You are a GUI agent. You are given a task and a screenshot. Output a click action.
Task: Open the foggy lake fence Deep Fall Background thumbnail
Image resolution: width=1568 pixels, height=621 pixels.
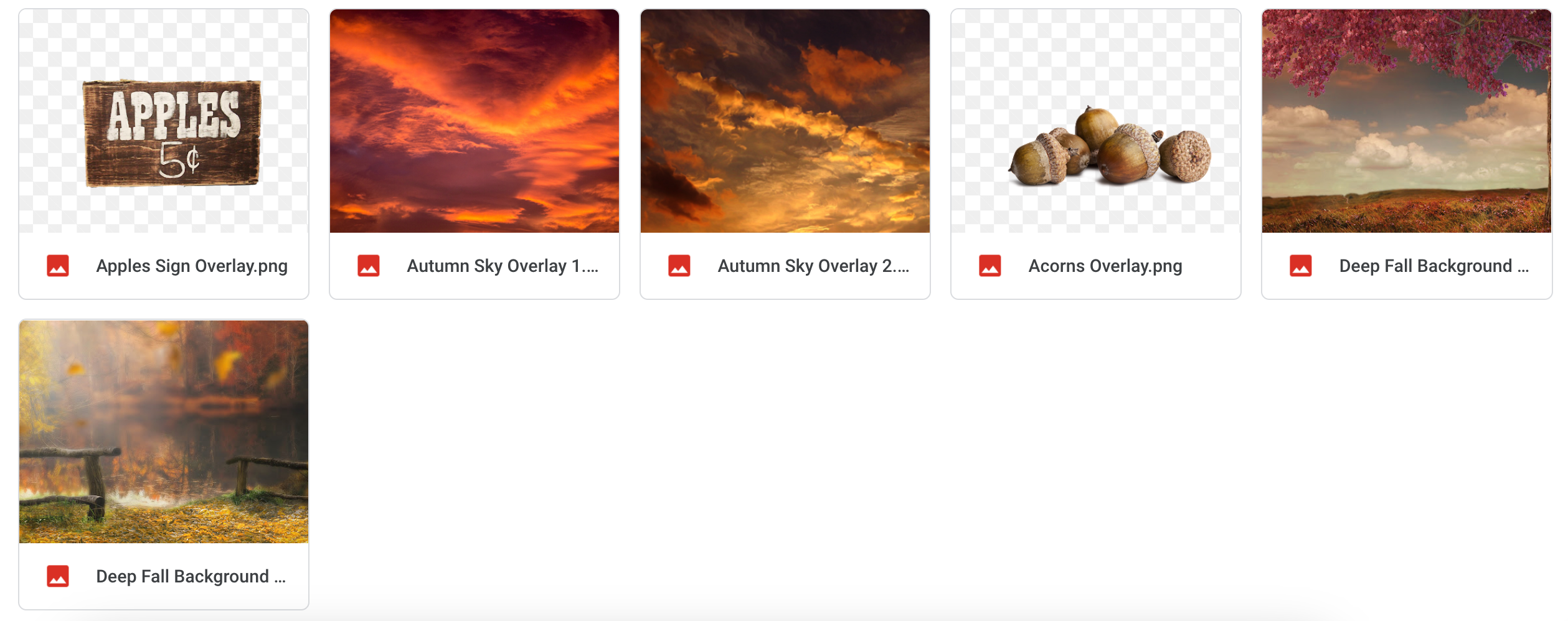[164, 432]
